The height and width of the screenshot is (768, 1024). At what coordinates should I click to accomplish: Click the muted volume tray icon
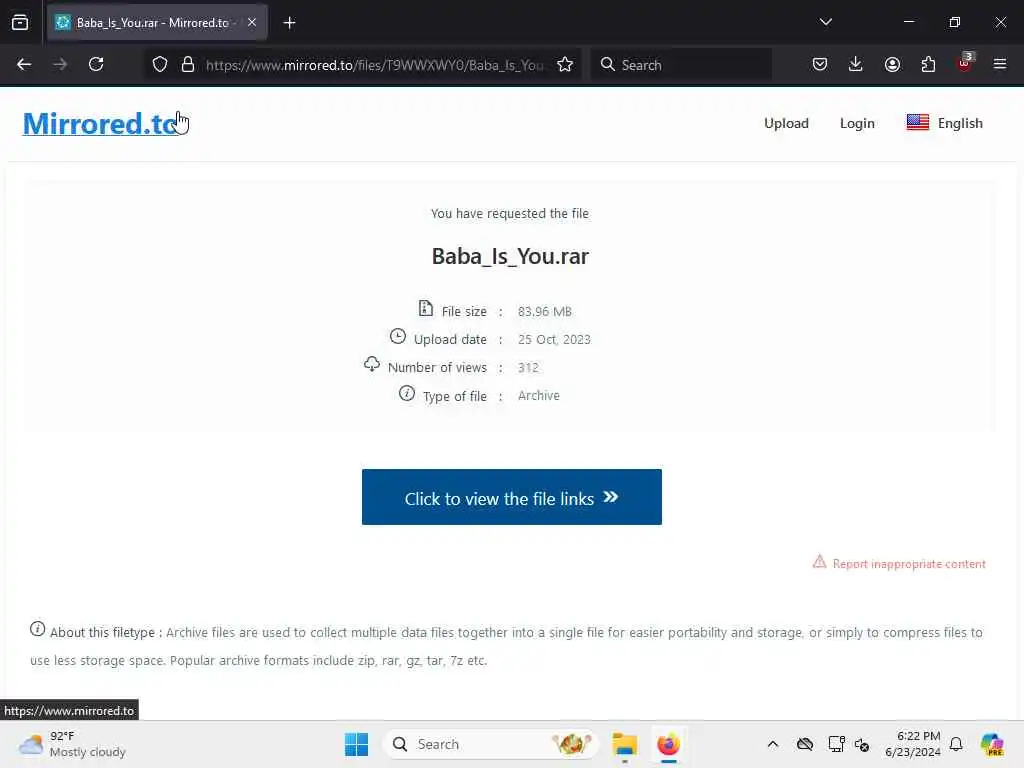click(x=862, y=744)
